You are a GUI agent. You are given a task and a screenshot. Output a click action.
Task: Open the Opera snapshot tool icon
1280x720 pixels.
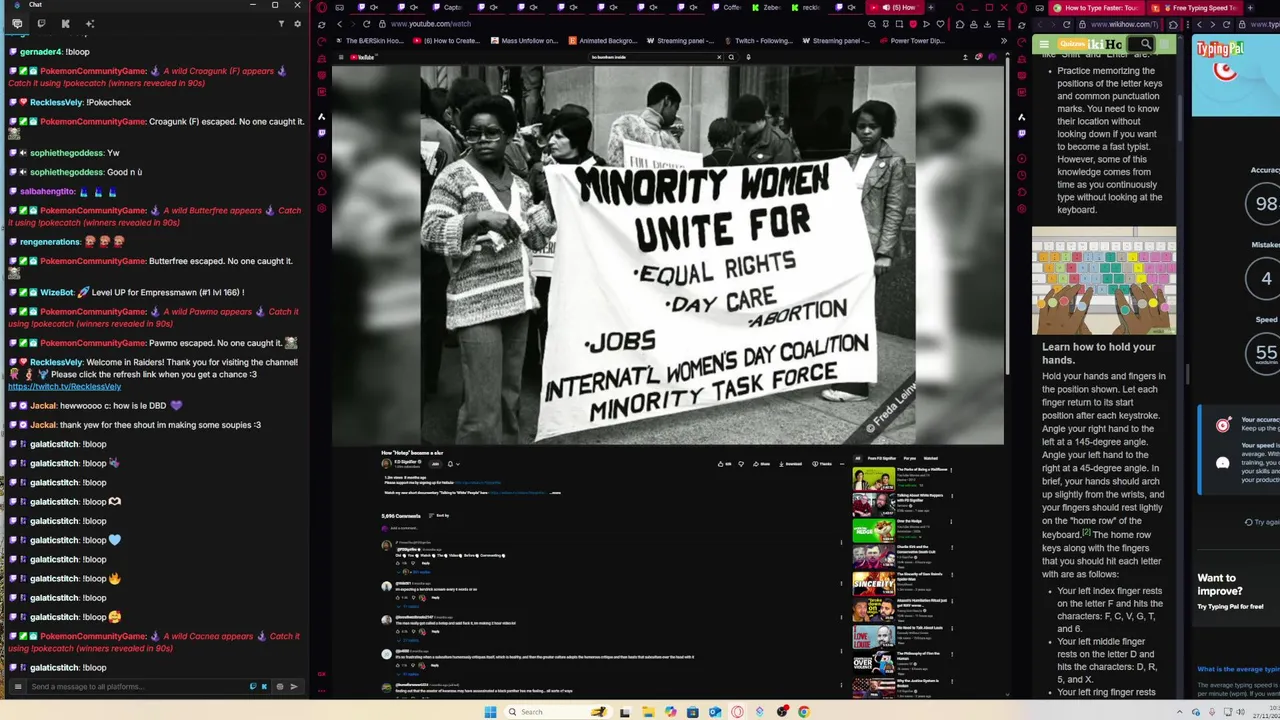[899, 24]
